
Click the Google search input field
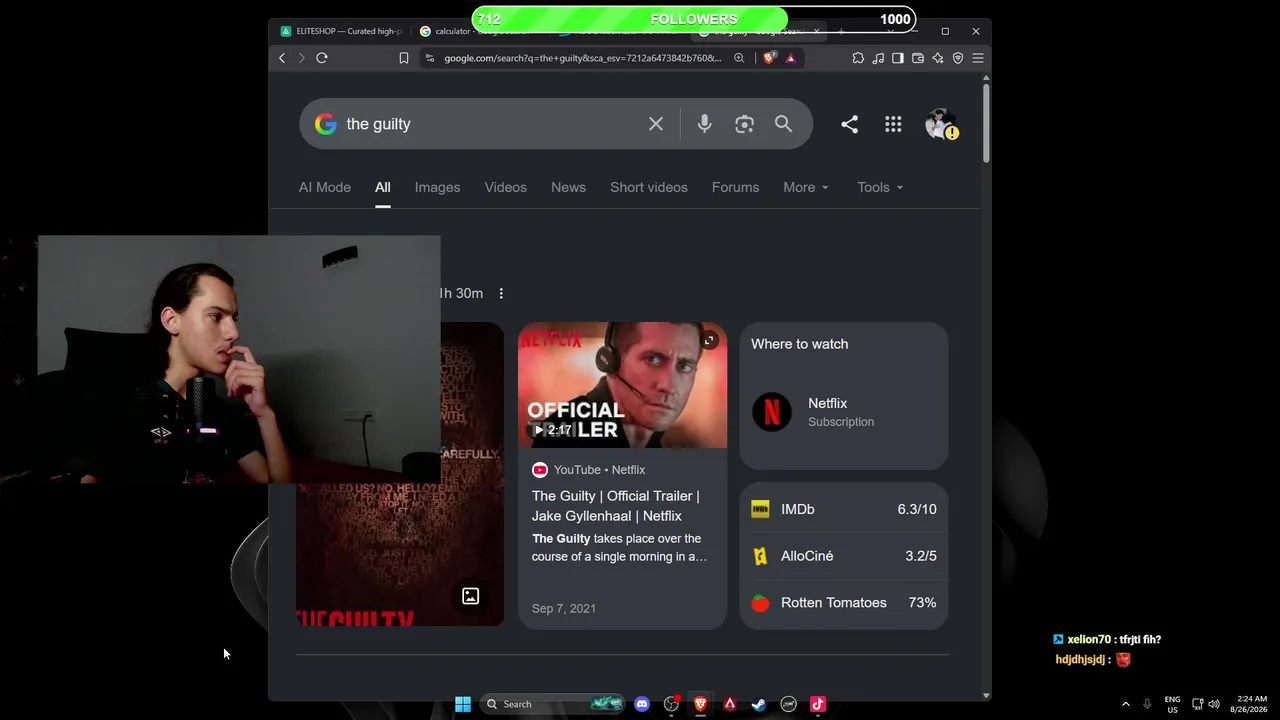click(490, 124)
